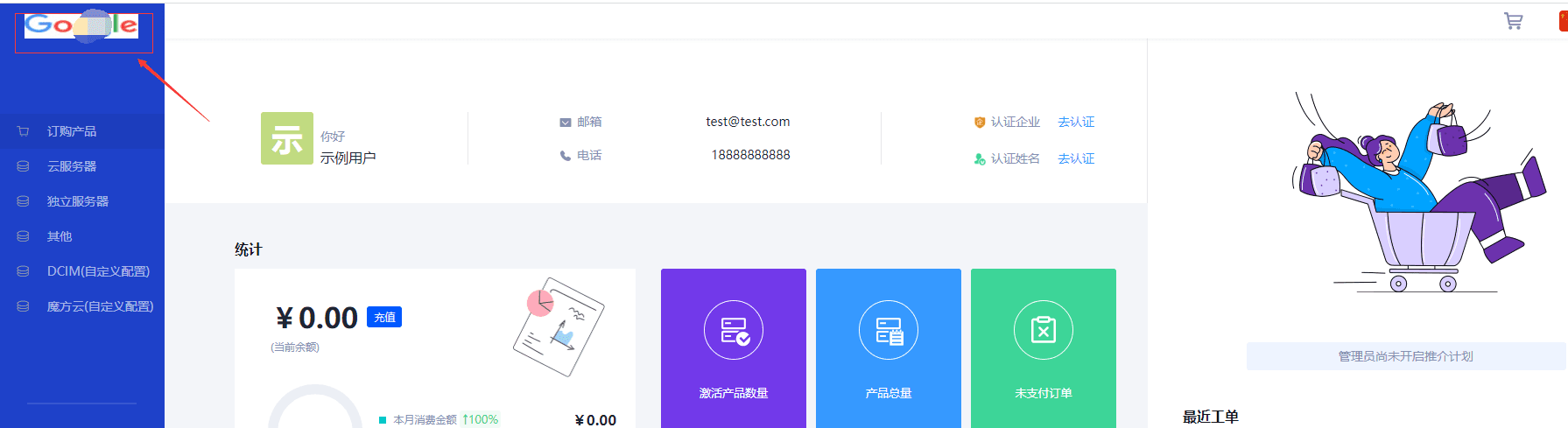Viewport: 1568px width, 428px height.
Task: Click the shield icon beside 认证企业
Action: pyautogui.click(x=980, y=123)
